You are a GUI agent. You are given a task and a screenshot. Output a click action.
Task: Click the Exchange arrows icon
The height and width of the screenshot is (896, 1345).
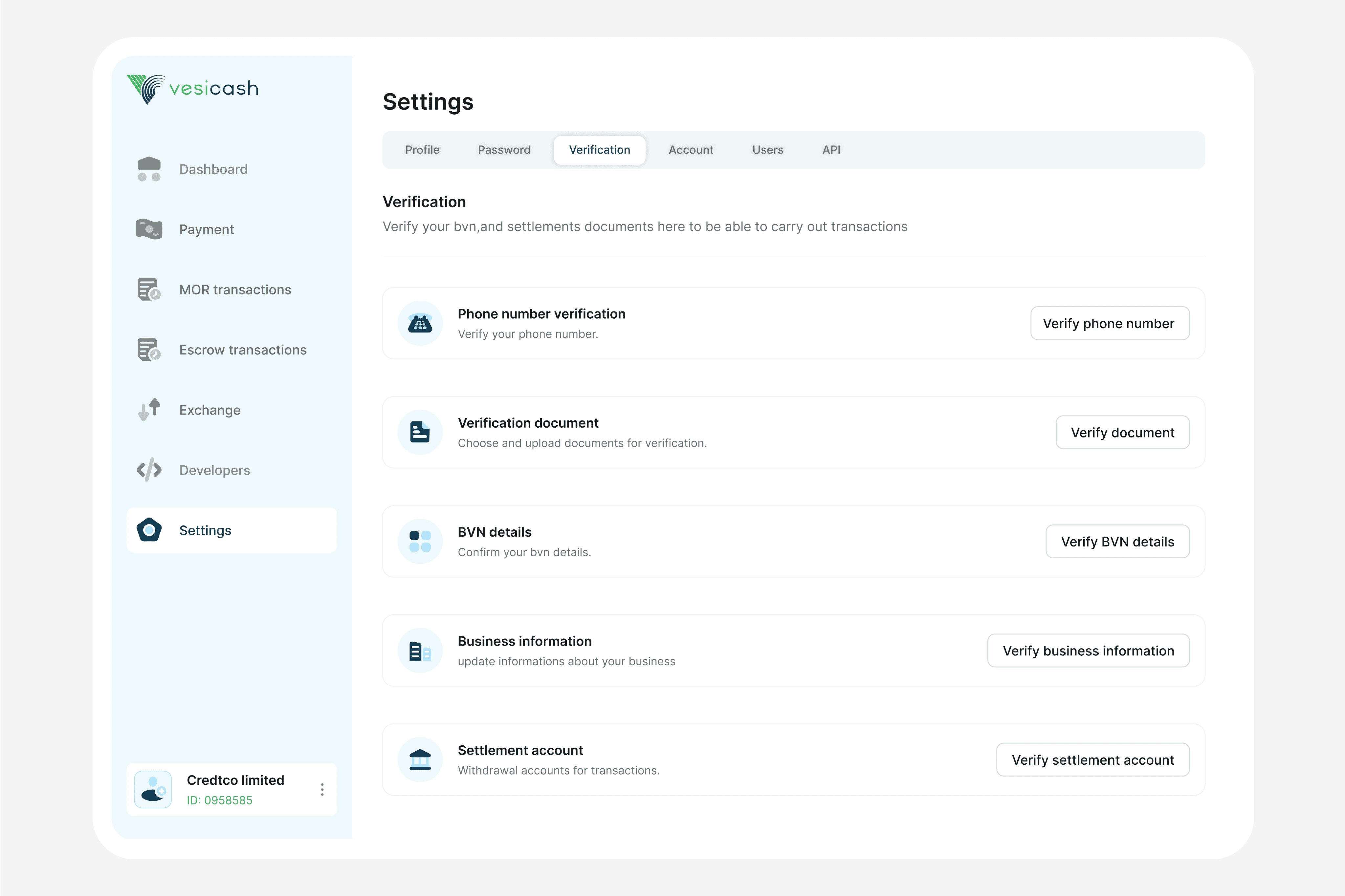click(149, 410)
